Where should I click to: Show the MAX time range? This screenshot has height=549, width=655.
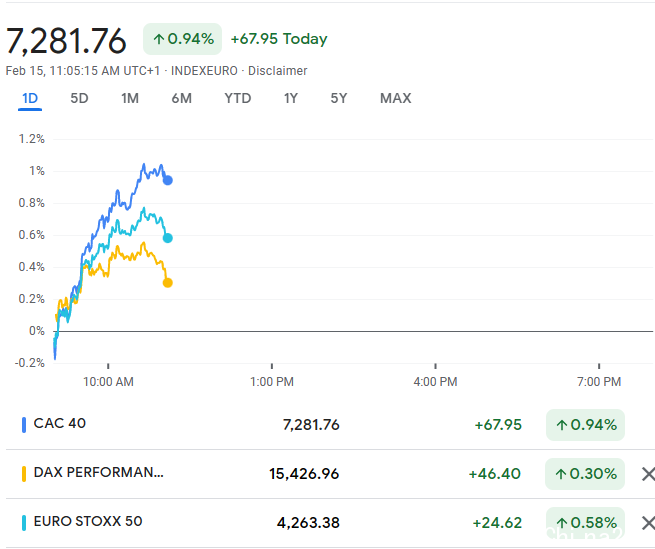pyautogui.click(x=396, y=99)
